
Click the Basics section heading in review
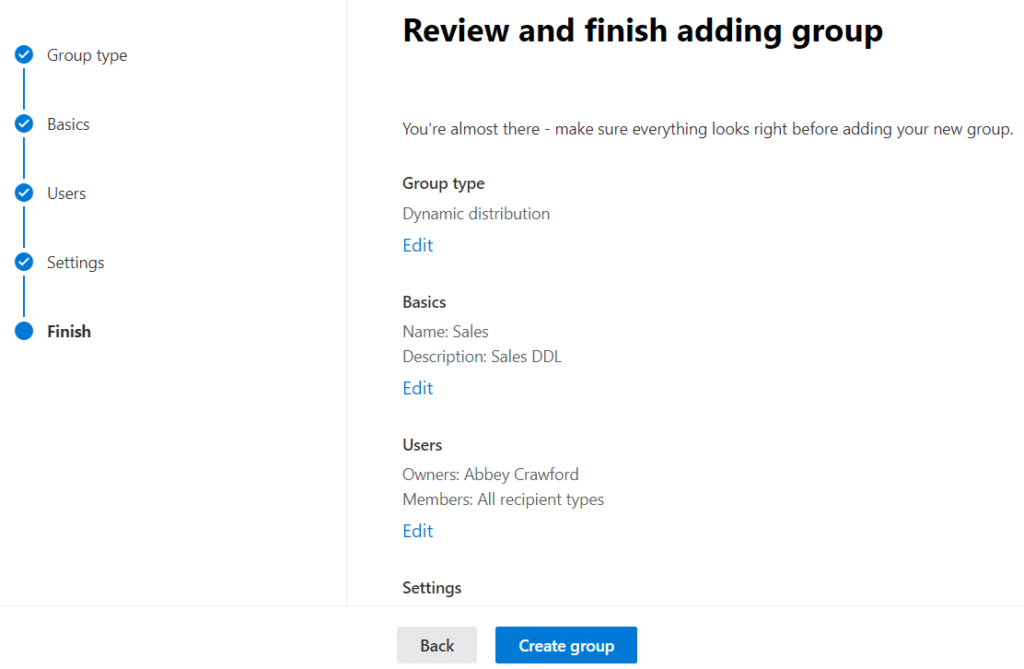tap(424, 302)
